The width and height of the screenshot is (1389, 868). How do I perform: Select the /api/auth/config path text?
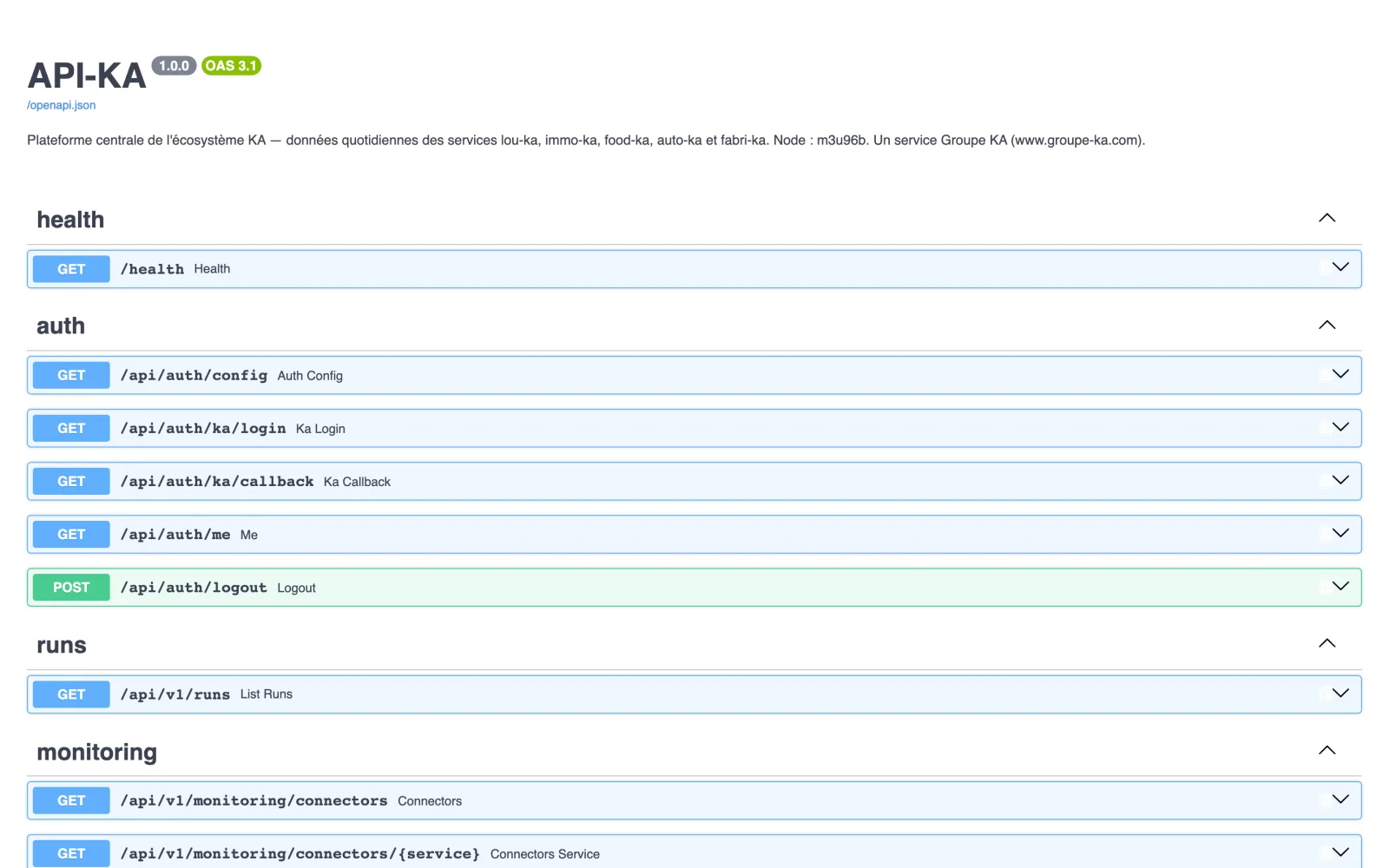(x=194, y=375)
